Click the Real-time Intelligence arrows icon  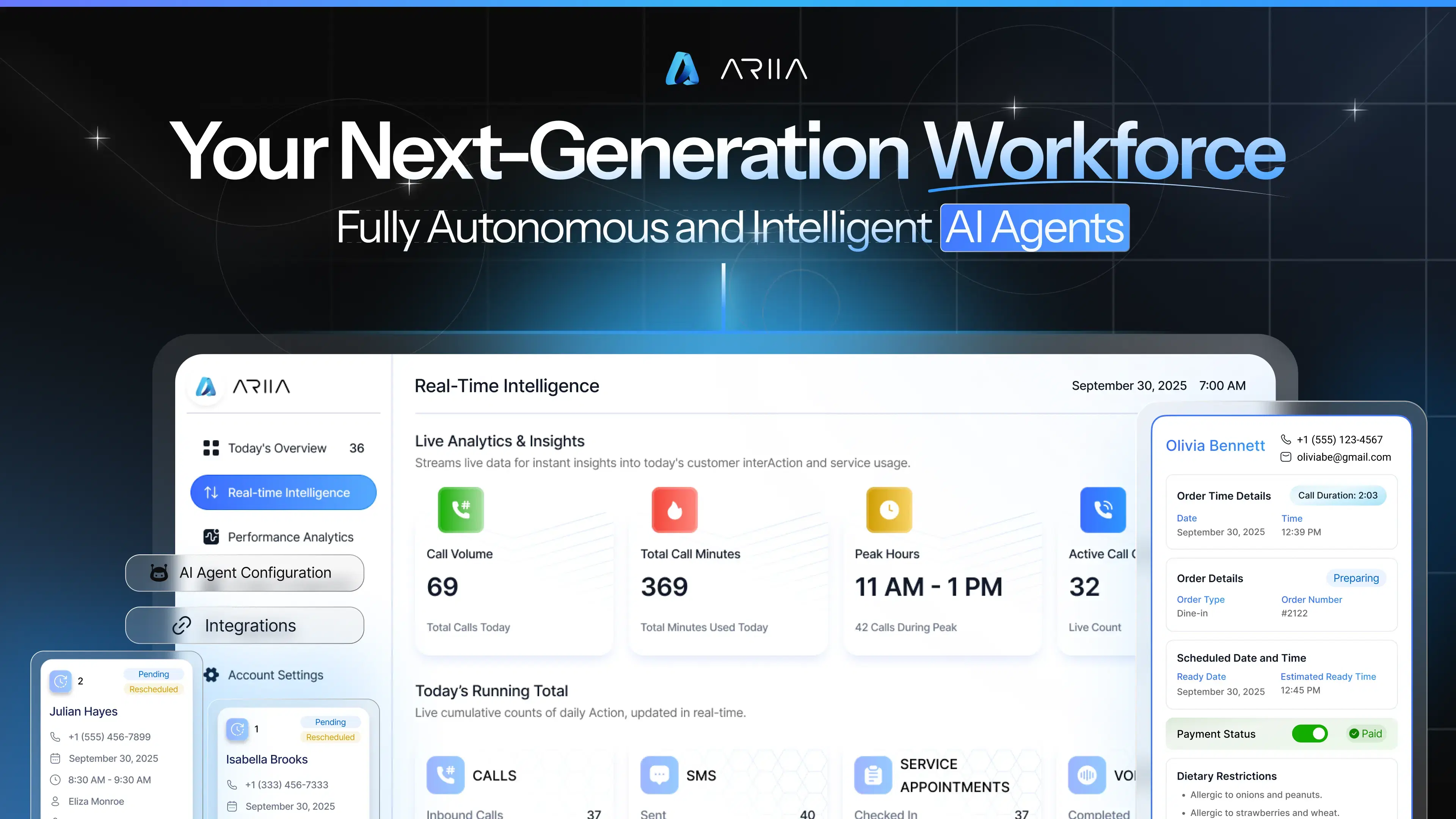pos(211,492)
